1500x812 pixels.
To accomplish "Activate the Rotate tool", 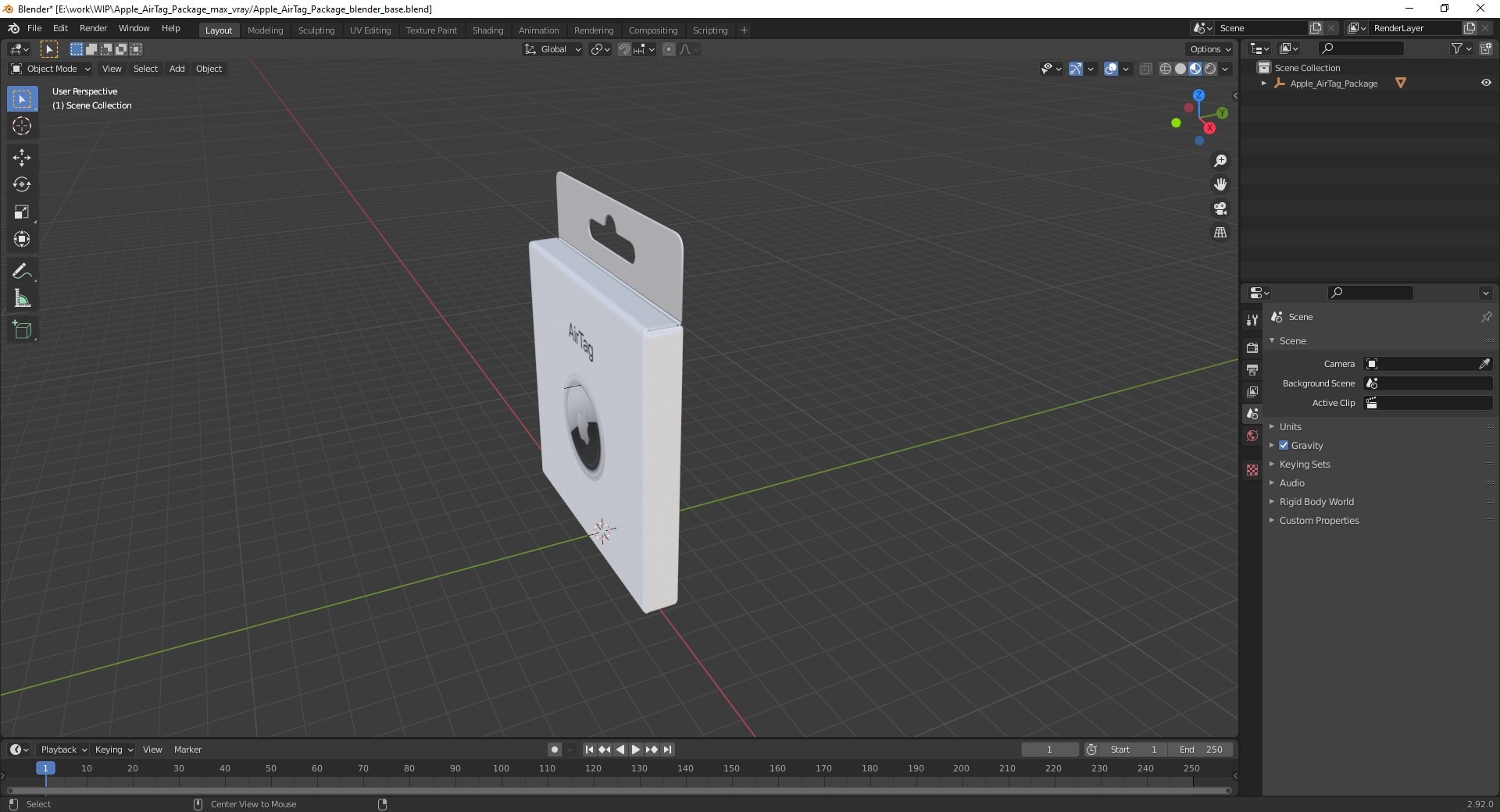I will point(22,185).
